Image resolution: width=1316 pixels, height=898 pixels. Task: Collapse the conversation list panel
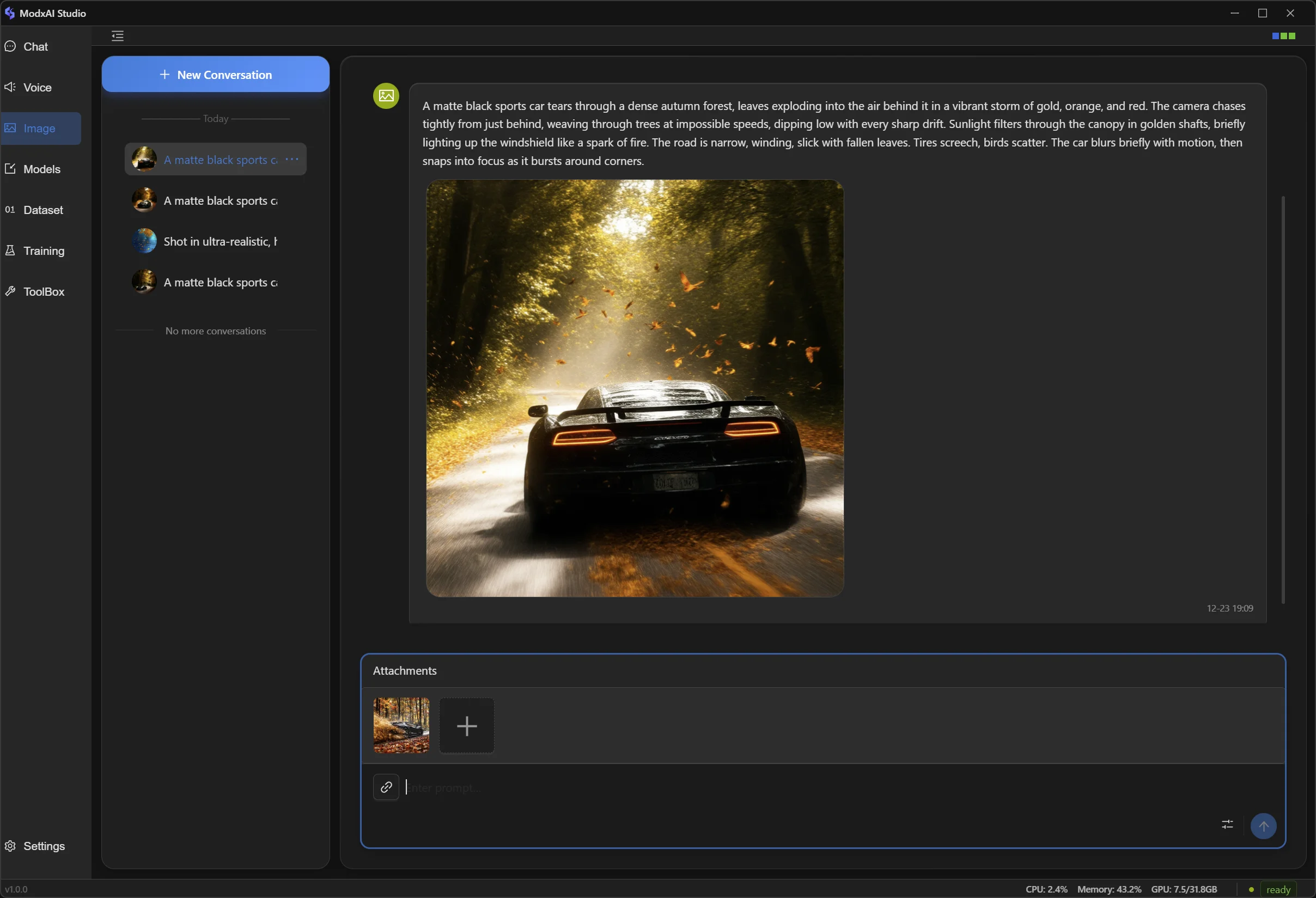pos(117,36)
